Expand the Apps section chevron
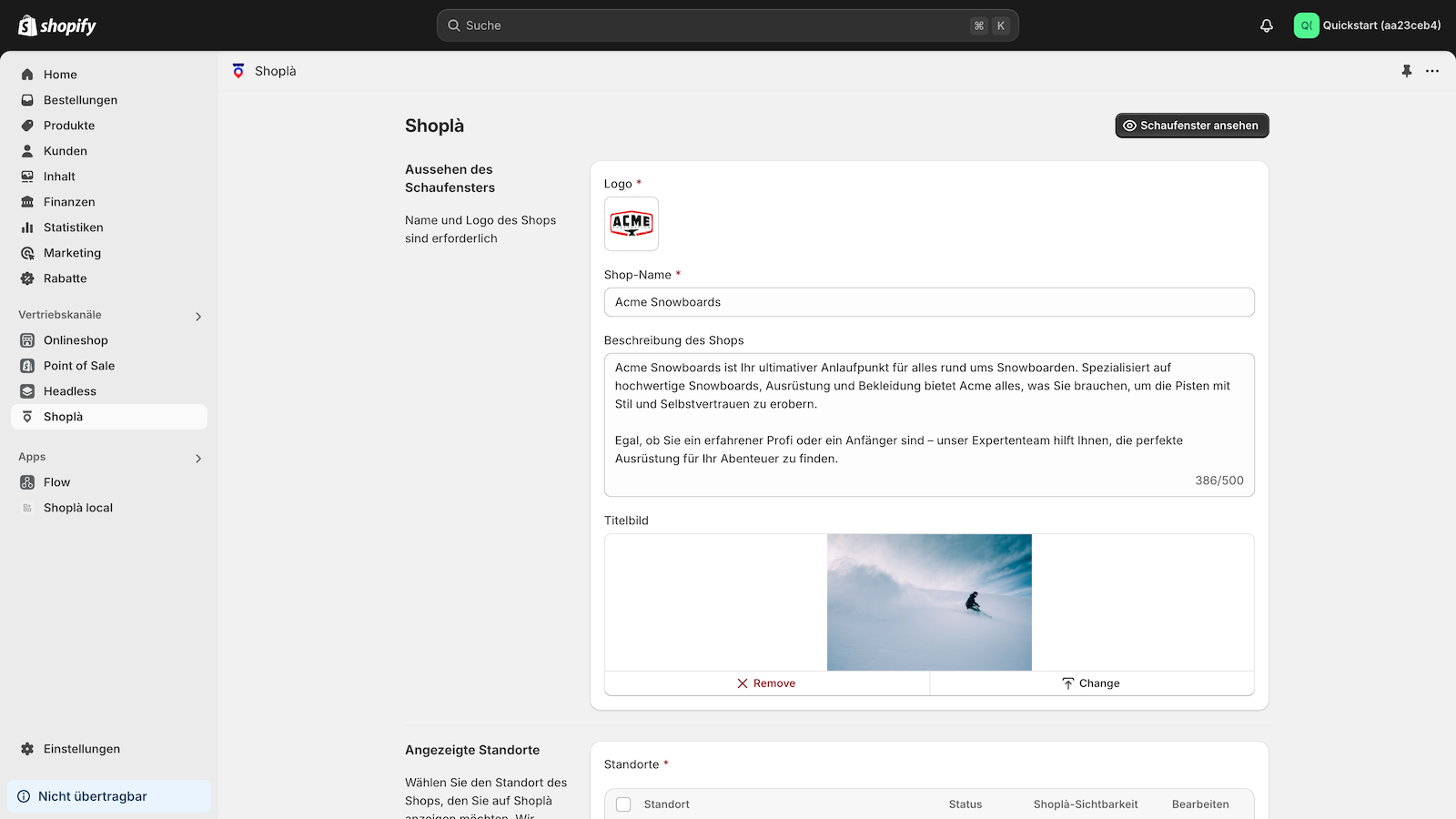This screenshot has width=1456, height=819. point(198,459)
